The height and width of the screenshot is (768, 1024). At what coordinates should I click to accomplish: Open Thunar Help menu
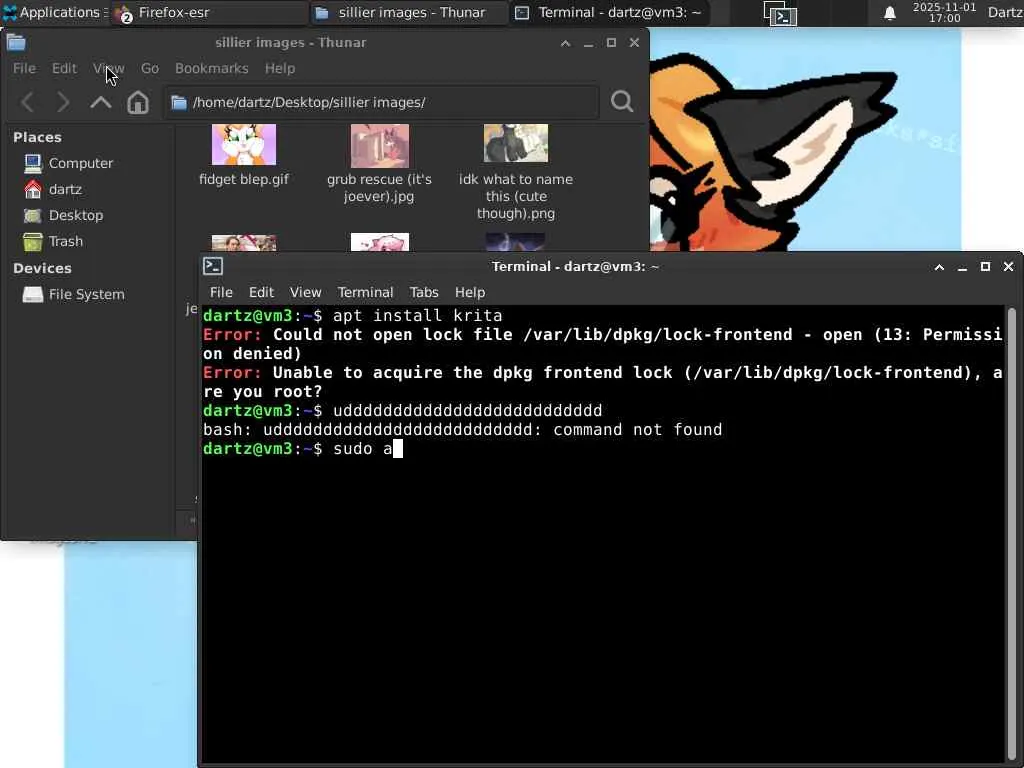click(280, 68)
